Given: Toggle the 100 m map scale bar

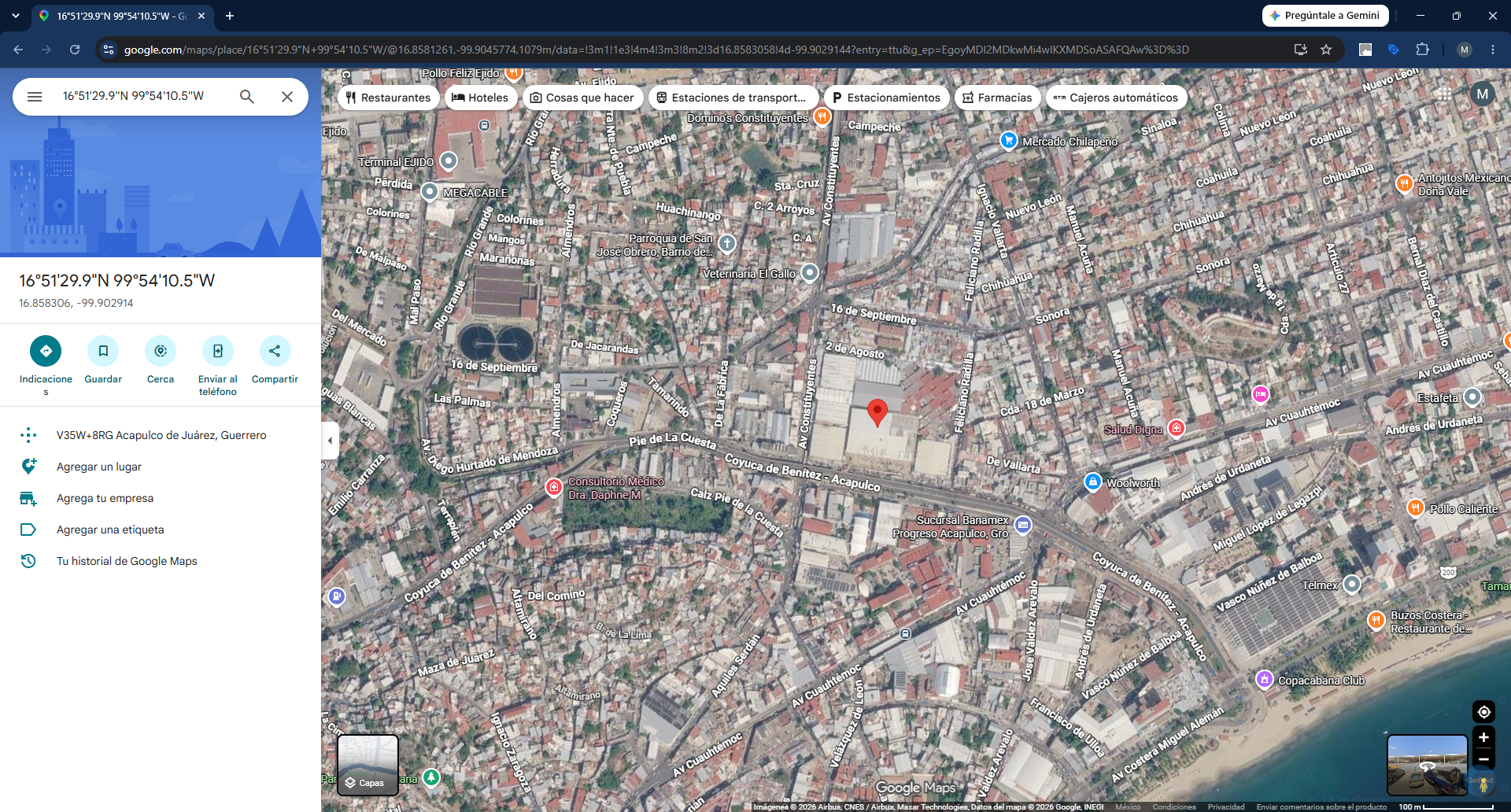Looking at the screenshot, I should tap(1446, 806).
